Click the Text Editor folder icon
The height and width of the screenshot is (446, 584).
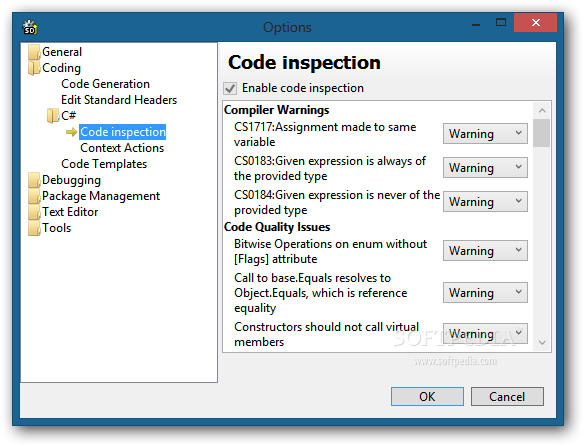[x=34, y=212]
